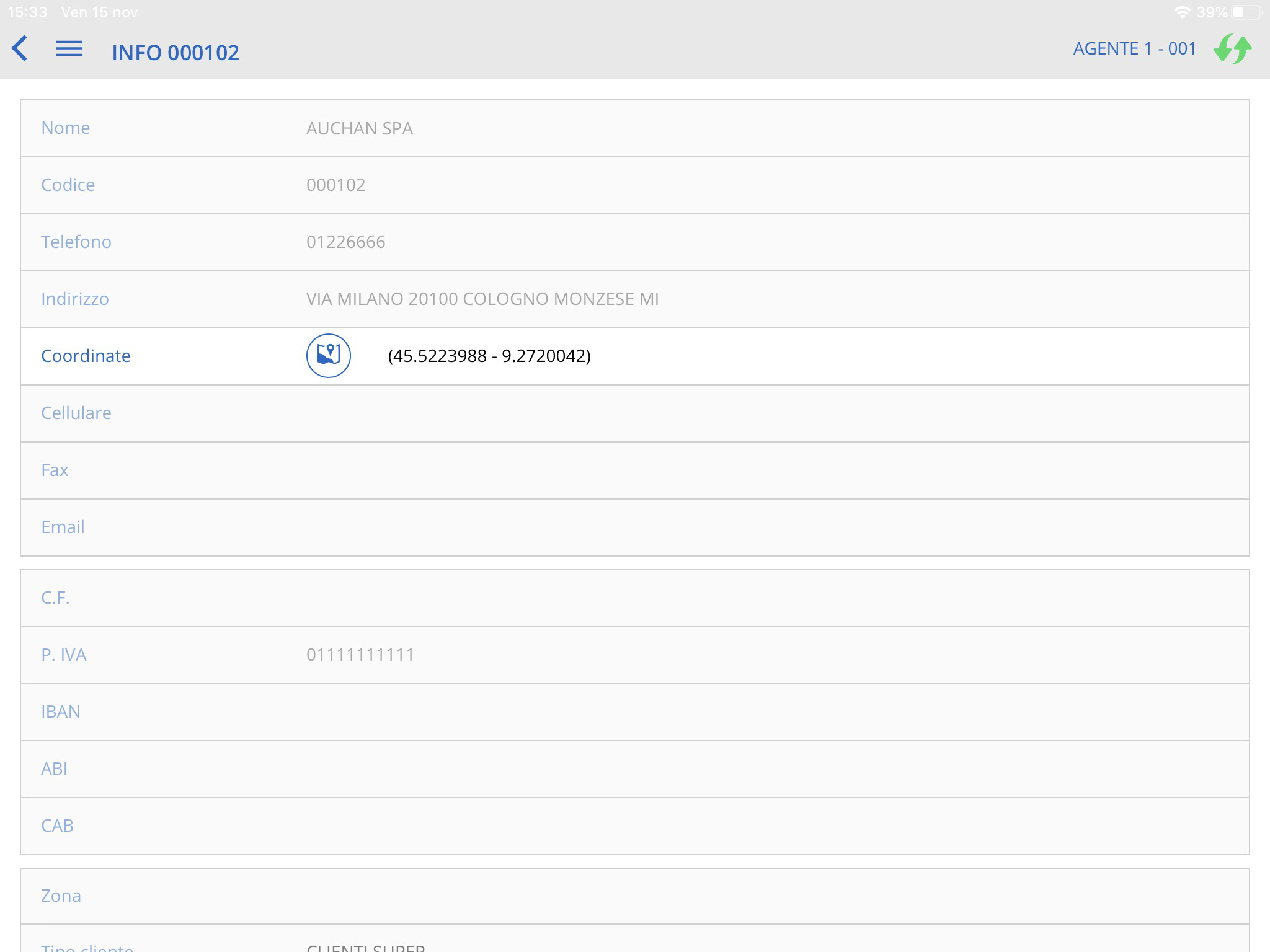Tap the Coordinate label

click(x=86, y=356)
